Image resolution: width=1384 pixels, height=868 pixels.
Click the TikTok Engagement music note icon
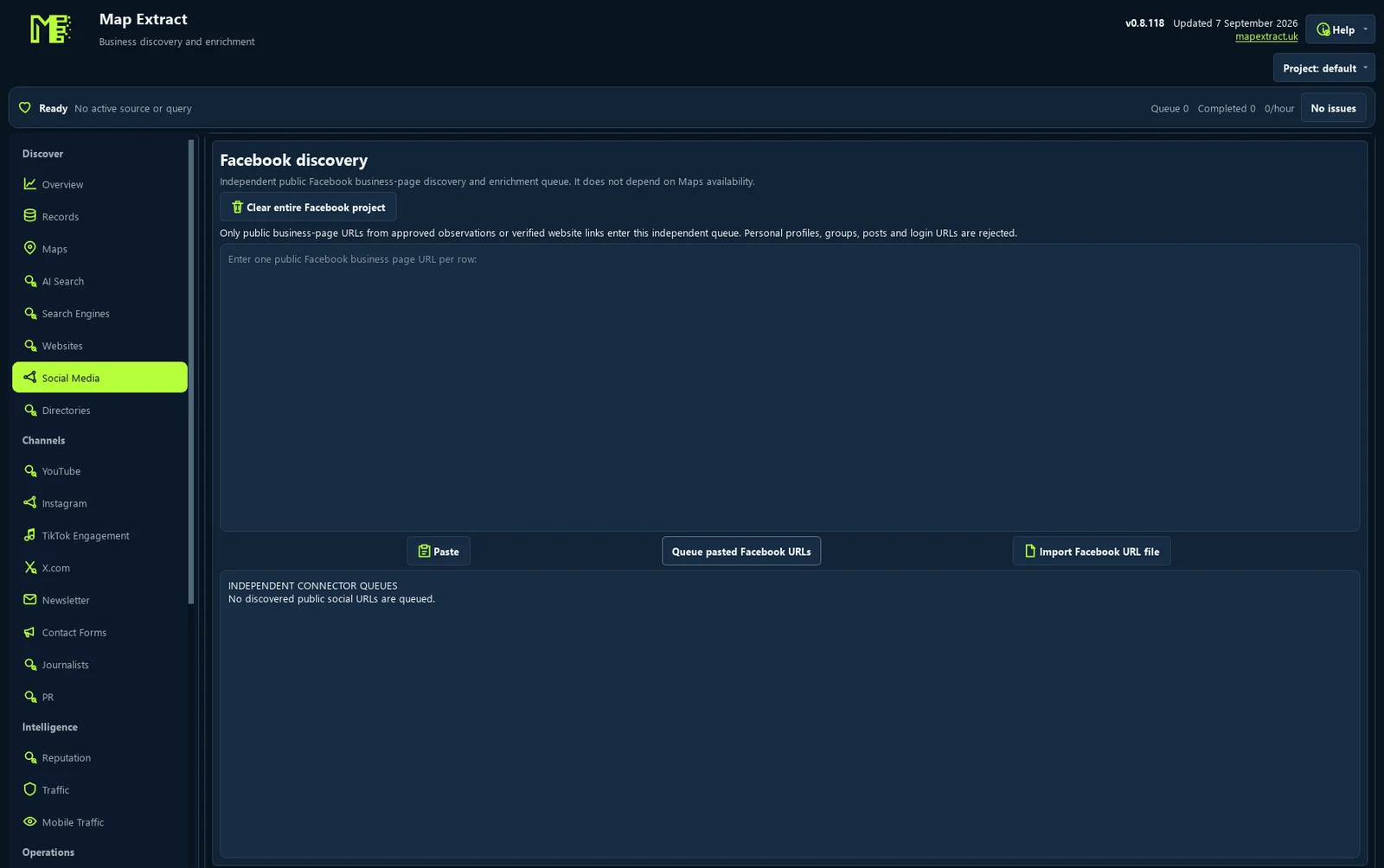[30, 535]
